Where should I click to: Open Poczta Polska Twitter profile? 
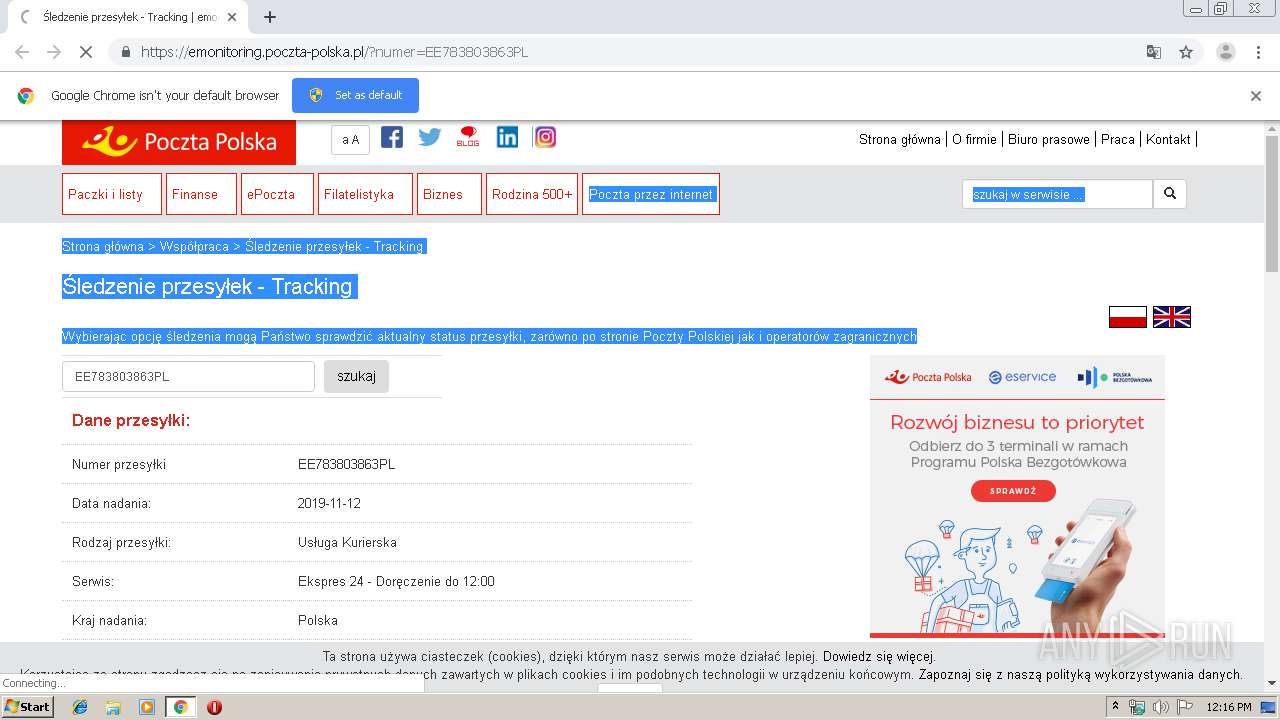(x=430, y=137)
